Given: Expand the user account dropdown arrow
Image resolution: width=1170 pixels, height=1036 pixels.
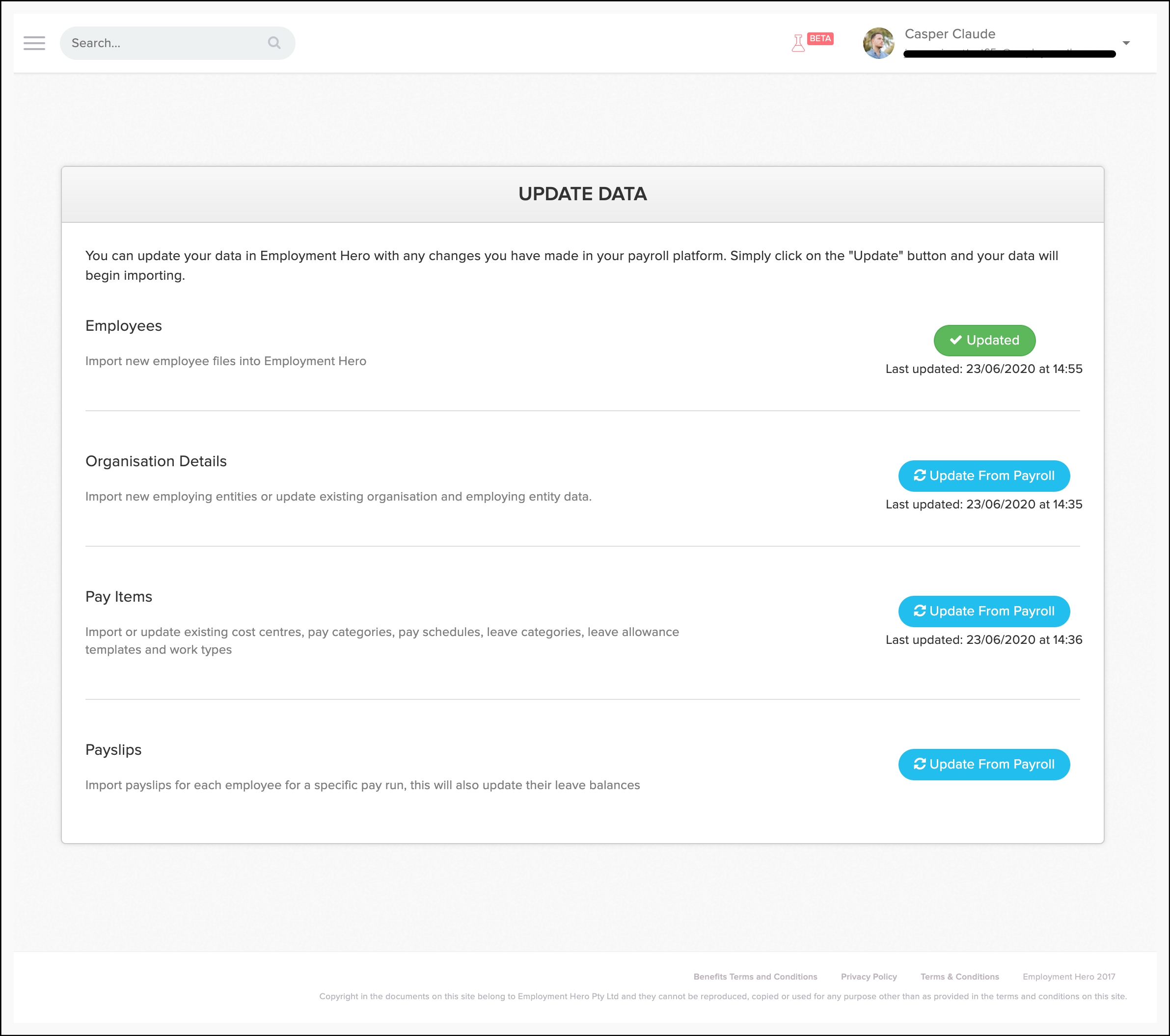Looking at the screenshot, I should (x=1126, y=43).
